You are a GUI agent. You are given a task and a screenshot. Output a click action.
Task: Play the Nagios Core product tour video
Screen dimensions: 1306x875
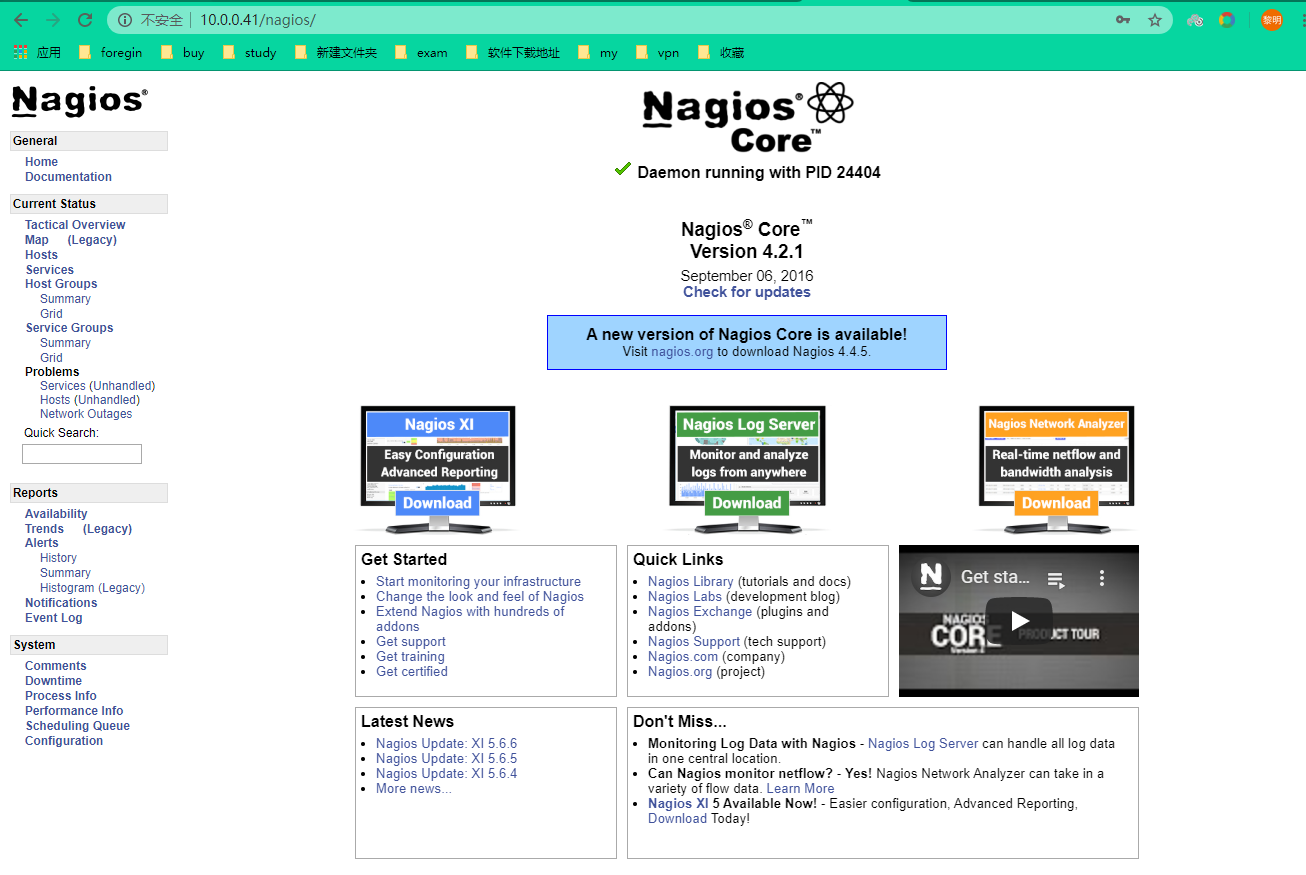click(1018, 621)
